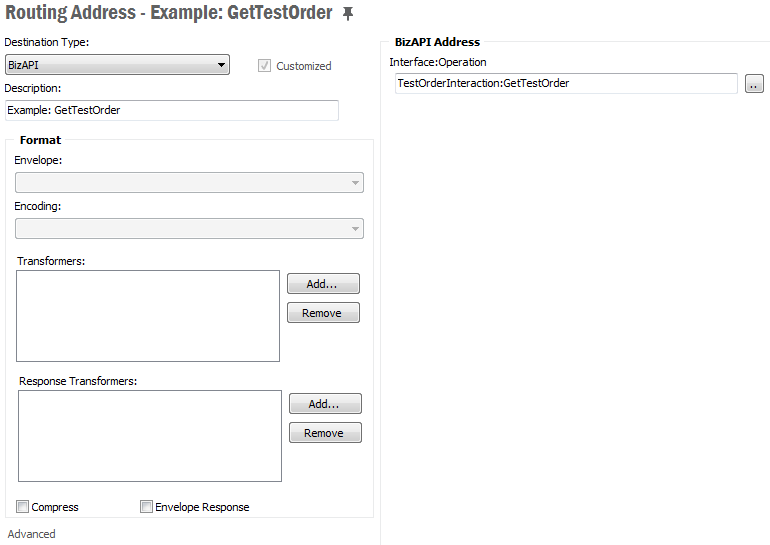
Task: Click inside the Response Transformers list box
Action: click(x=150, y=435)
